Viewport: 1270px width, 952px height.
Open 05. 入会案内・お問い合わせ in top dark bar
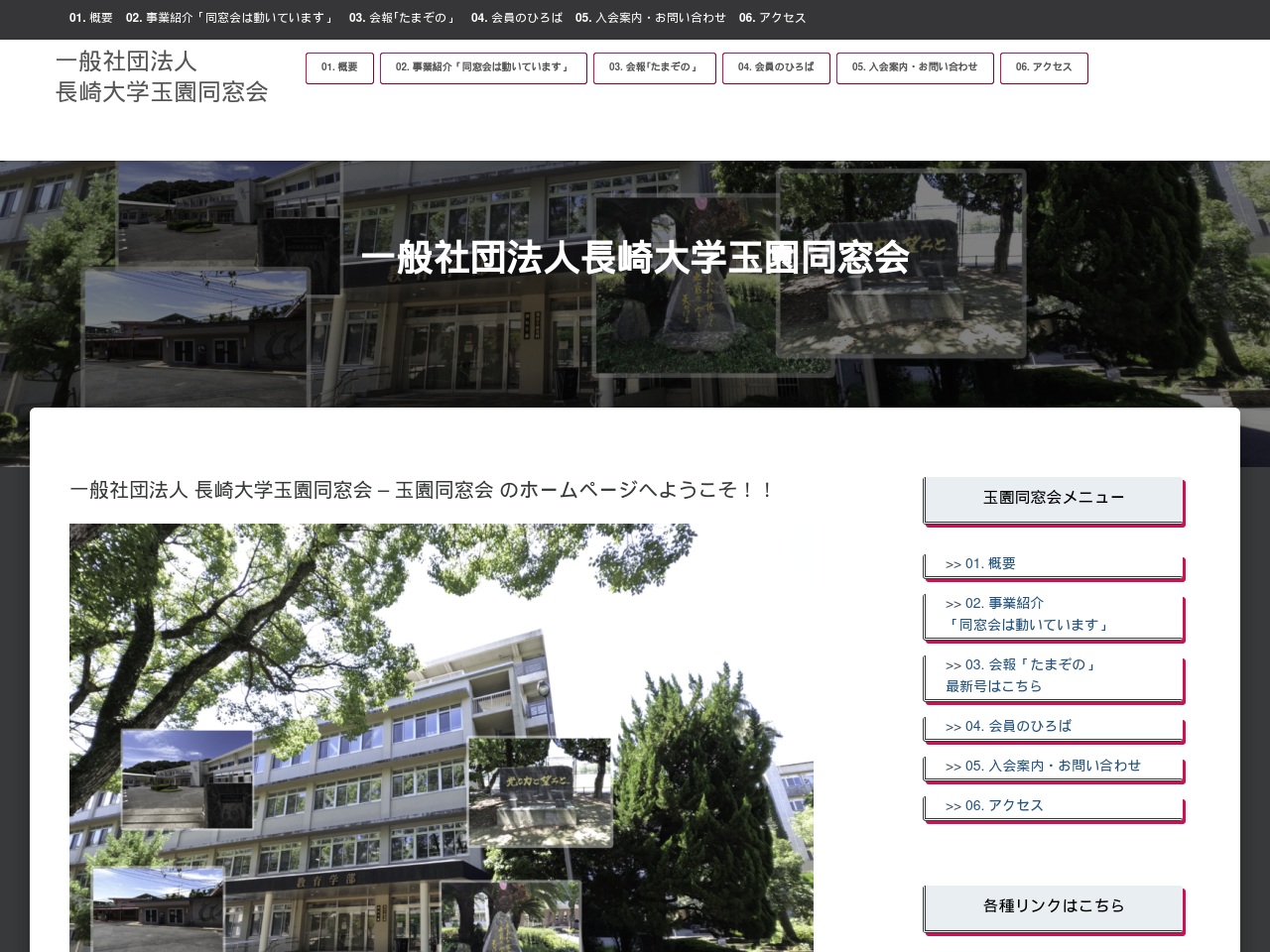point(650,18)
